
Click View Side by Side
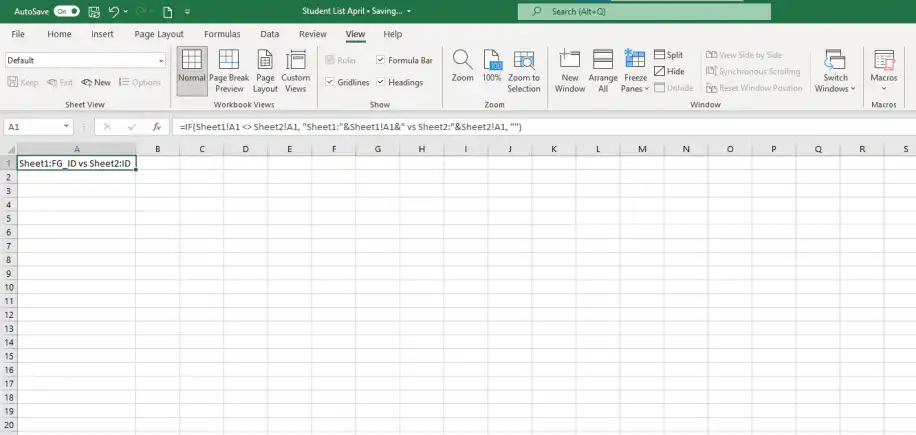[x=744, y=55]
